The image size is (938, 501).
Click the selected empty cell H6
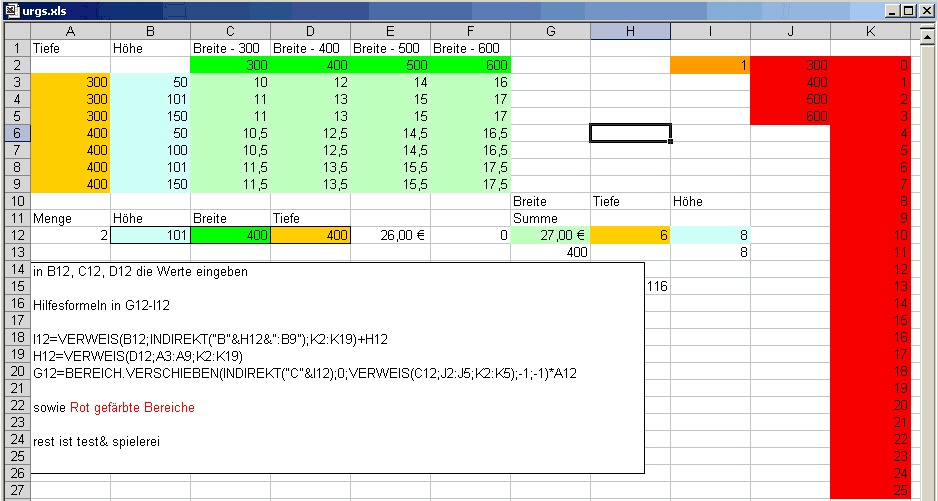pos(631,133)
